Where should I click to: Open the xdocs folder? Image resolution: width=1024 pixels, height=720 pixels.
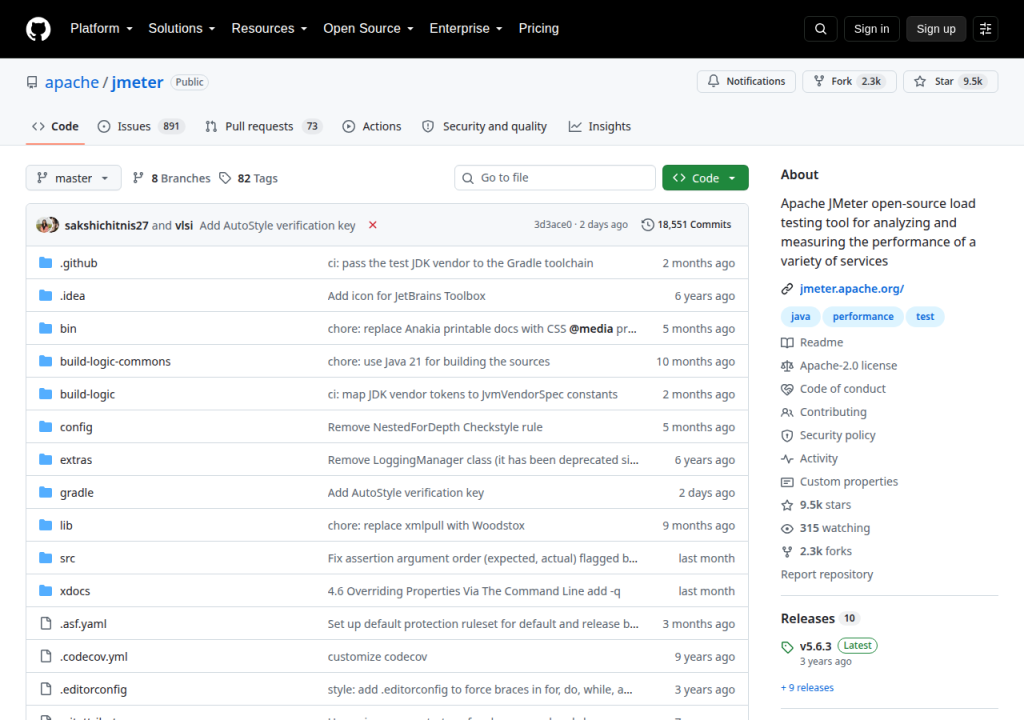[x=75, y=591]
